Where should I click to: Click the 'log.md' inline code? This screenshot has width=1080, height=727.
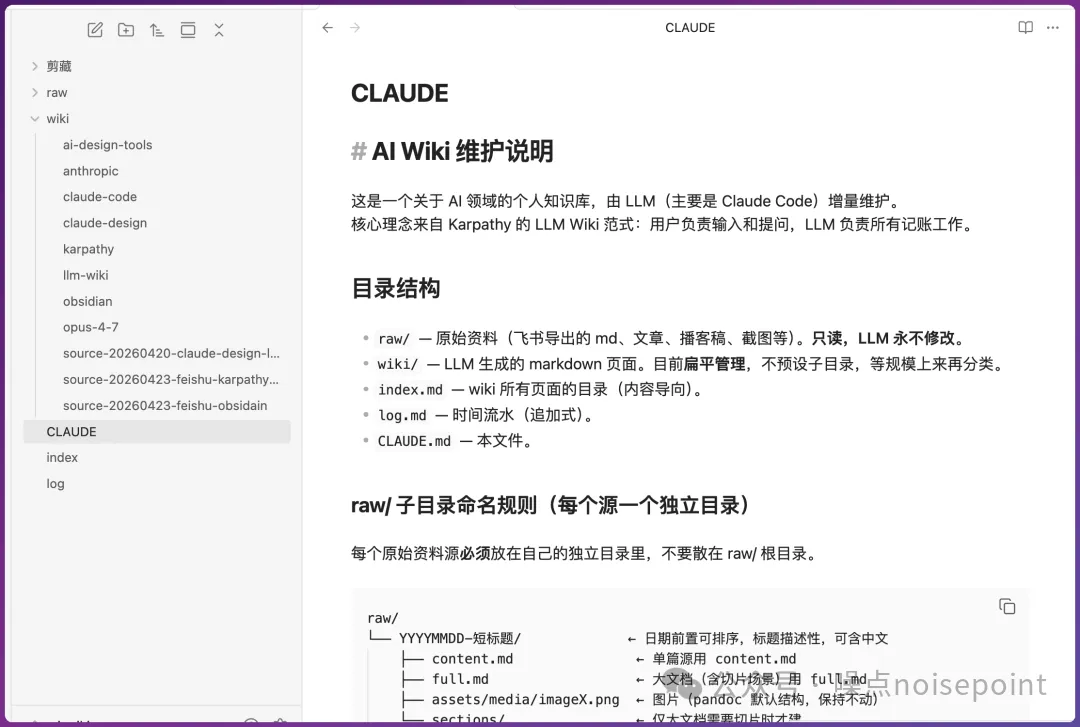pyautogui.click(x=402, y=416)
